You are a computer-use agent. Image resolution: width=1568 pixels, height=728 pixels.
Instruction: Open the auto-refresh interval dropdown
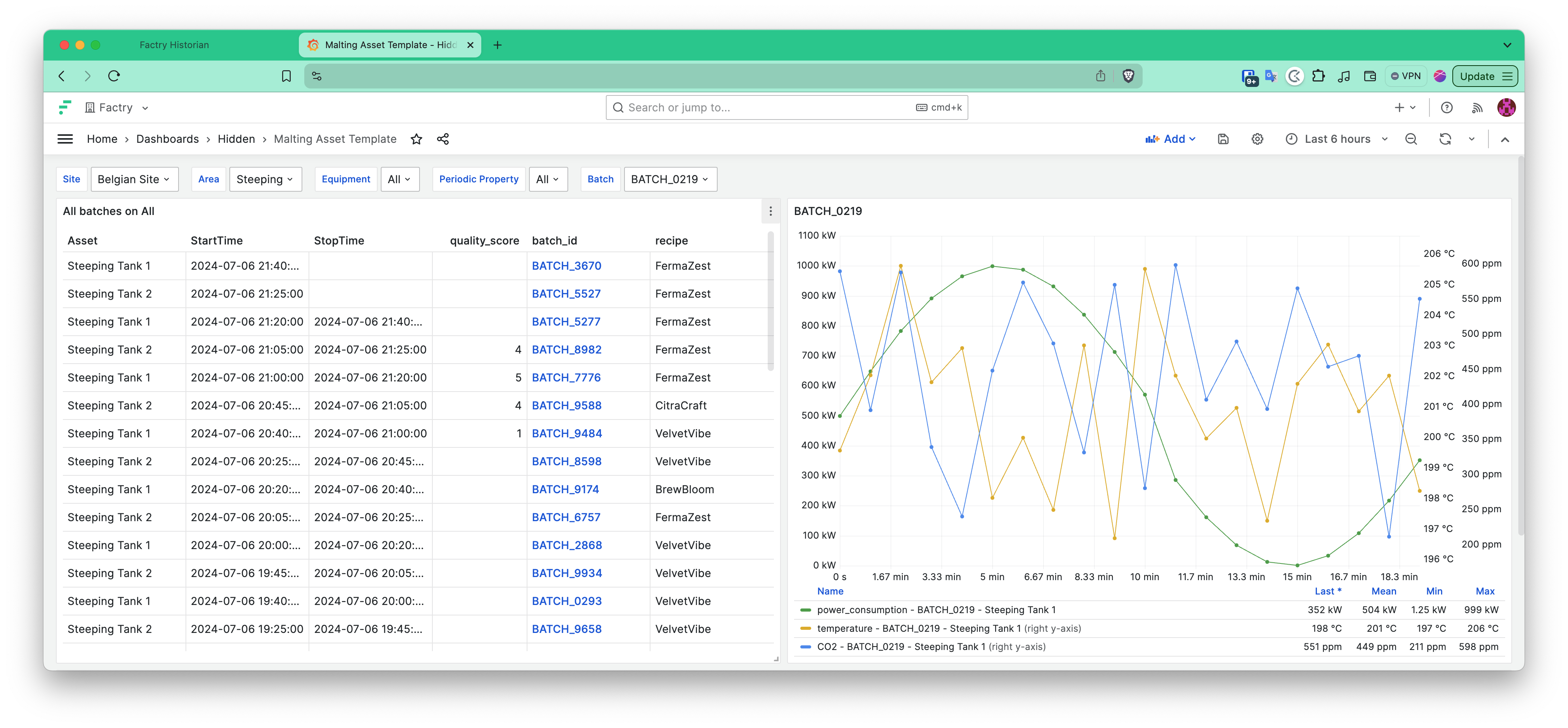[x=1472, y=139]
